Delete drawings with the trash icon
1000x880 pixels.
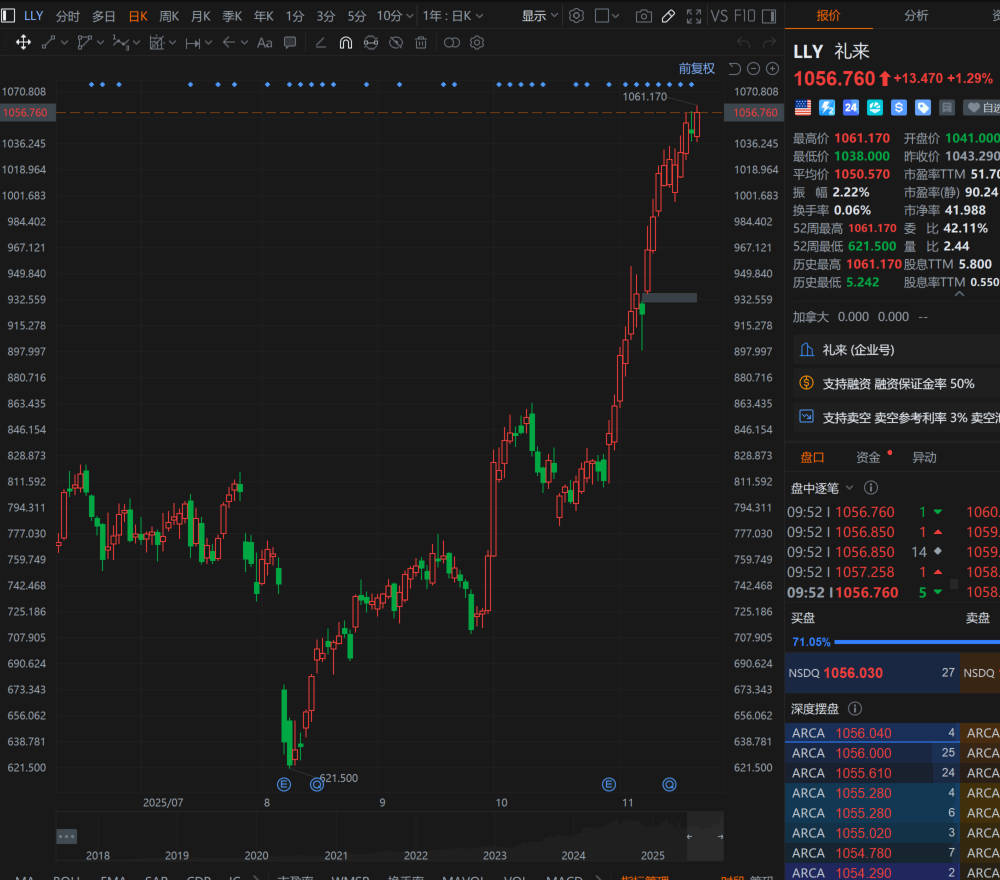click(x=421, y=42)
